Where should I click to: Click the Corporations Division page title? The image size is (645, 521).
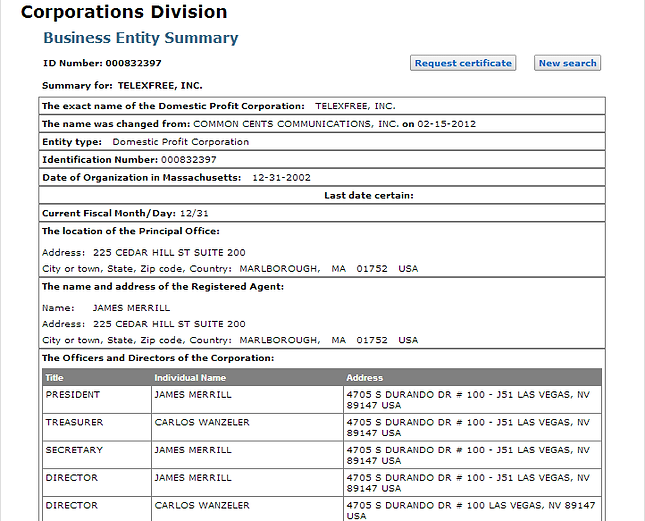click(x=124, y=12)
